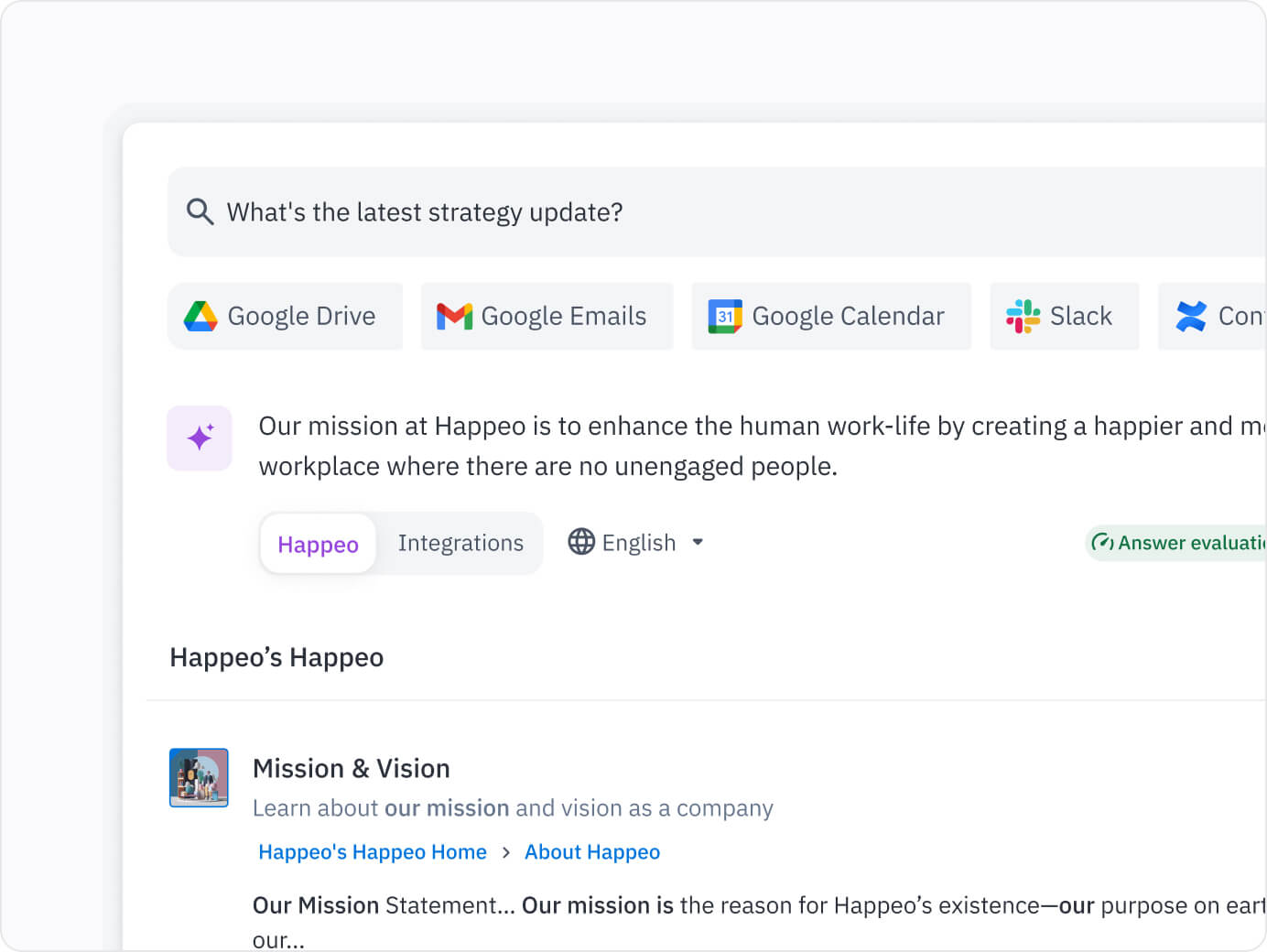The image size is (1267, 952).
Task: Click the globe language icon
Action: click(581, 542)
